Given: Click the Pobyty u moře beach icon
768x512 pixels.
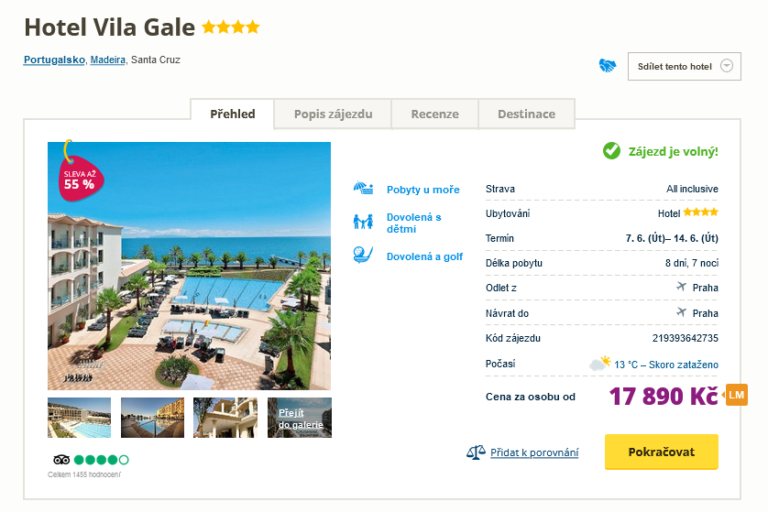Looking at the screenshot, I should tap(362, 189).
